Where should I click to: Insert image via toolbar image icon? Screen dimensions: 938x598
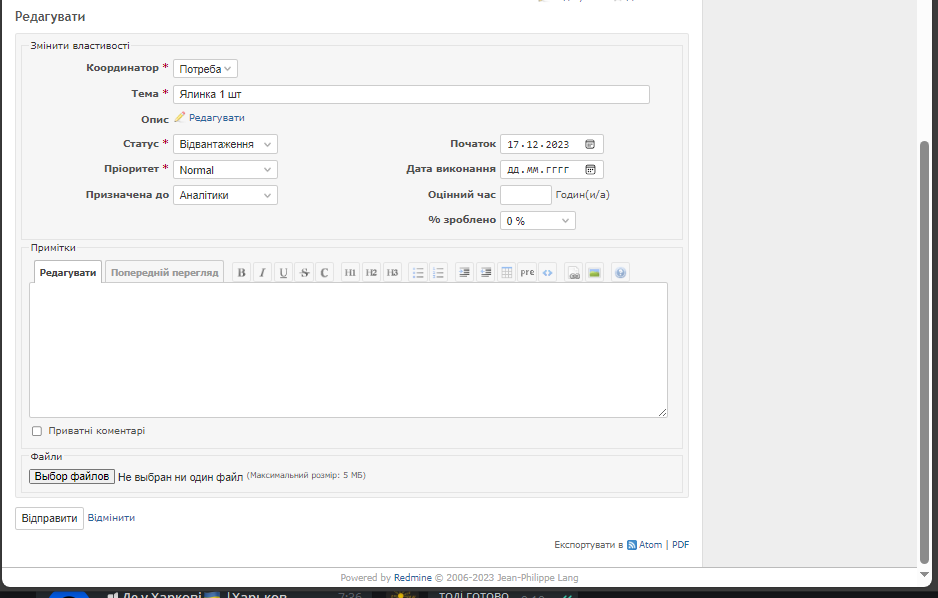tap(594, 272)
